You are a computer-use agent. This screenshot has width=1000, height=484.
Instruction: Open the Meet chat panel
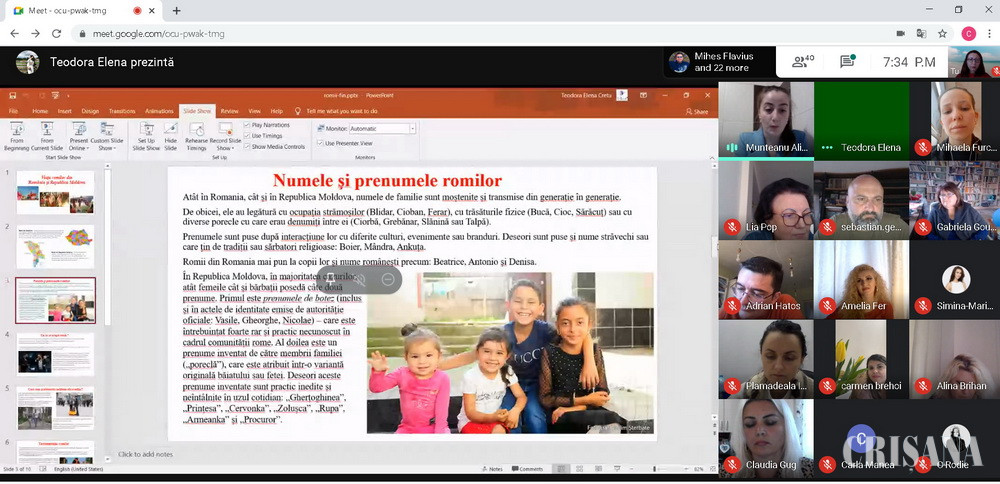[847, 62]
